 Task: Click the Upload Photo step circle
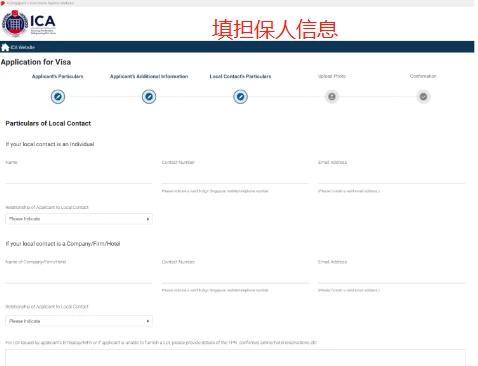[332, 97]
